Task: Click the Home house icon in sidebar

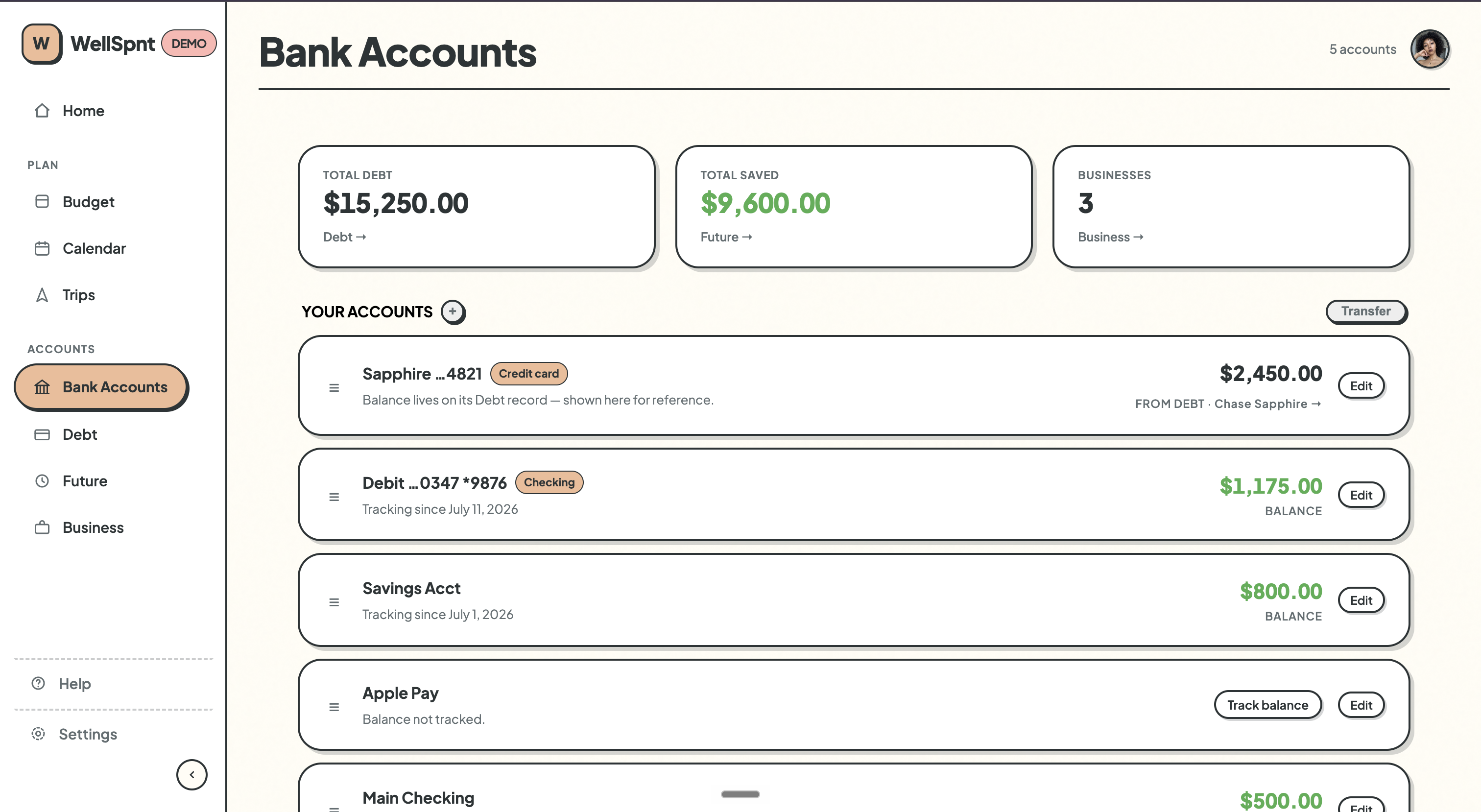Action: 42,110
